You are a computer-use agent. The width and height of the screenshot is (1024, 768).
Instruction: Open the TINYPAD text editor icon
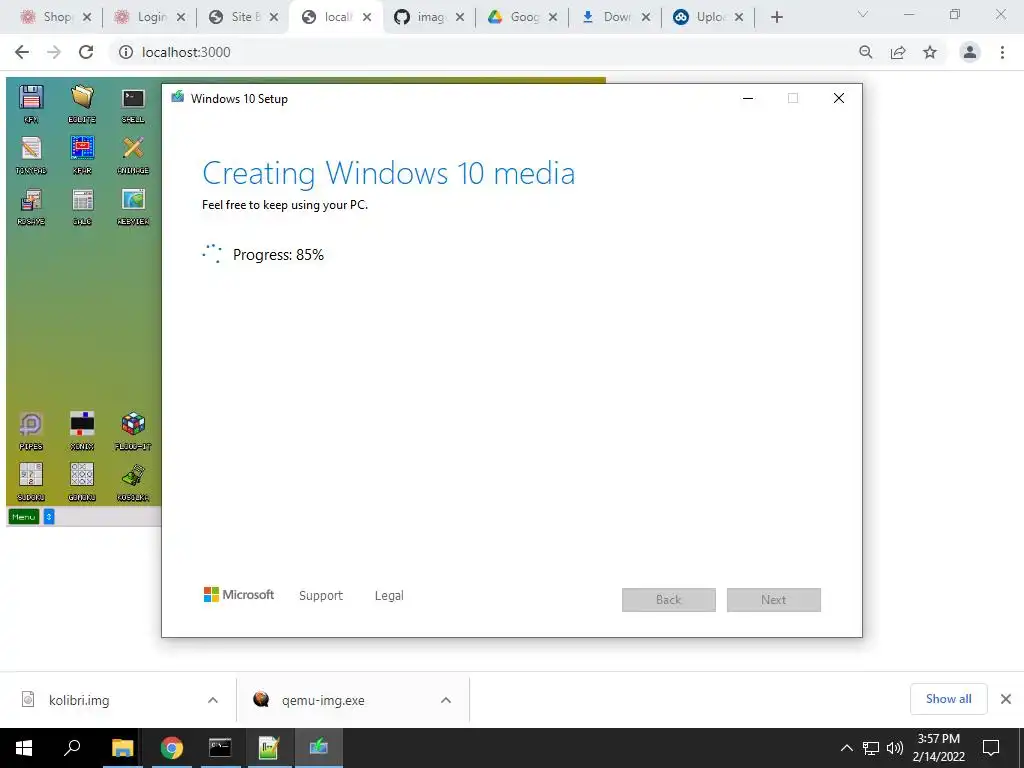point(31,148)
